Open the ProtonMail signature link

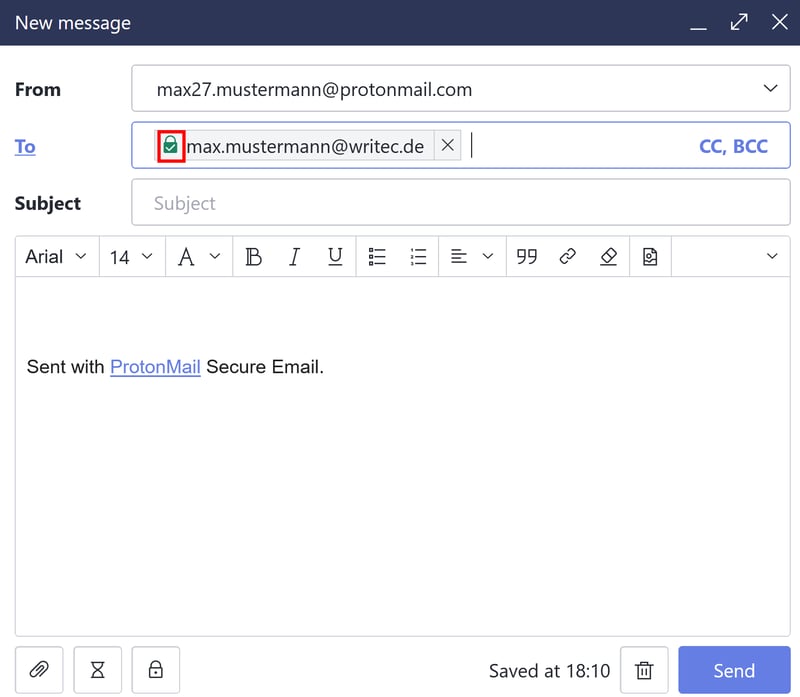coord(155,367)
